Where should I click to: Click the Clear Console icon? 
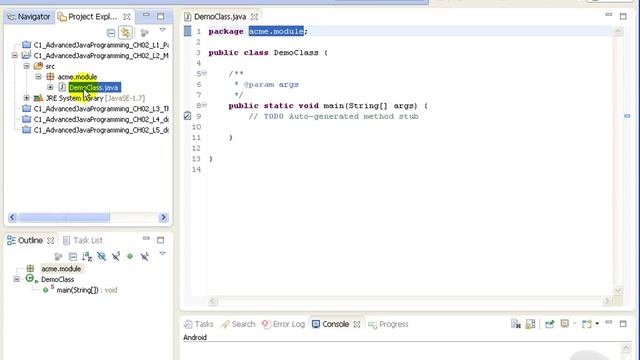coord(516,324)
